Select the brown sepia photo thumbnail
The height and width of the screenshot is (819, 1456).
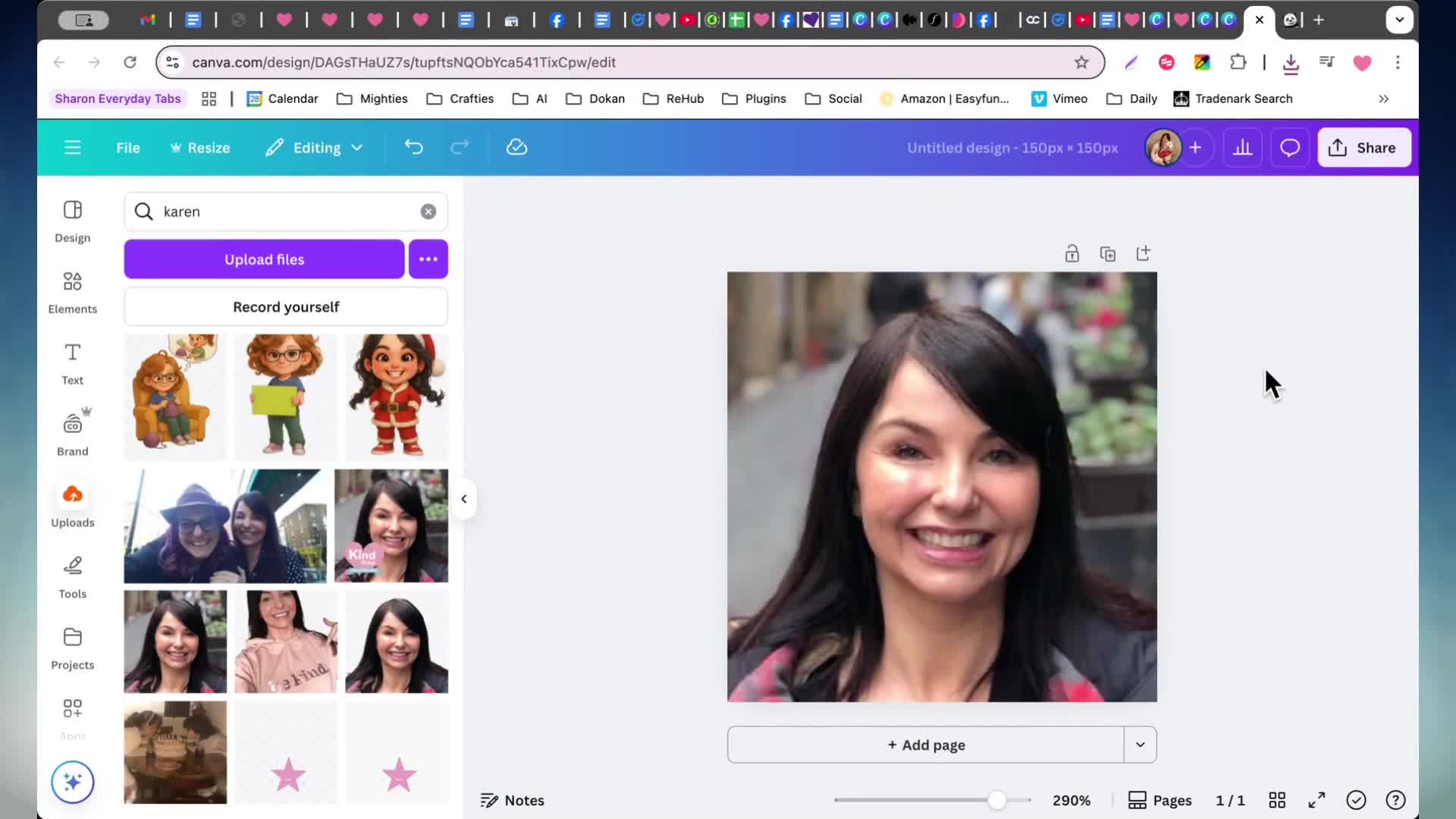175,752
